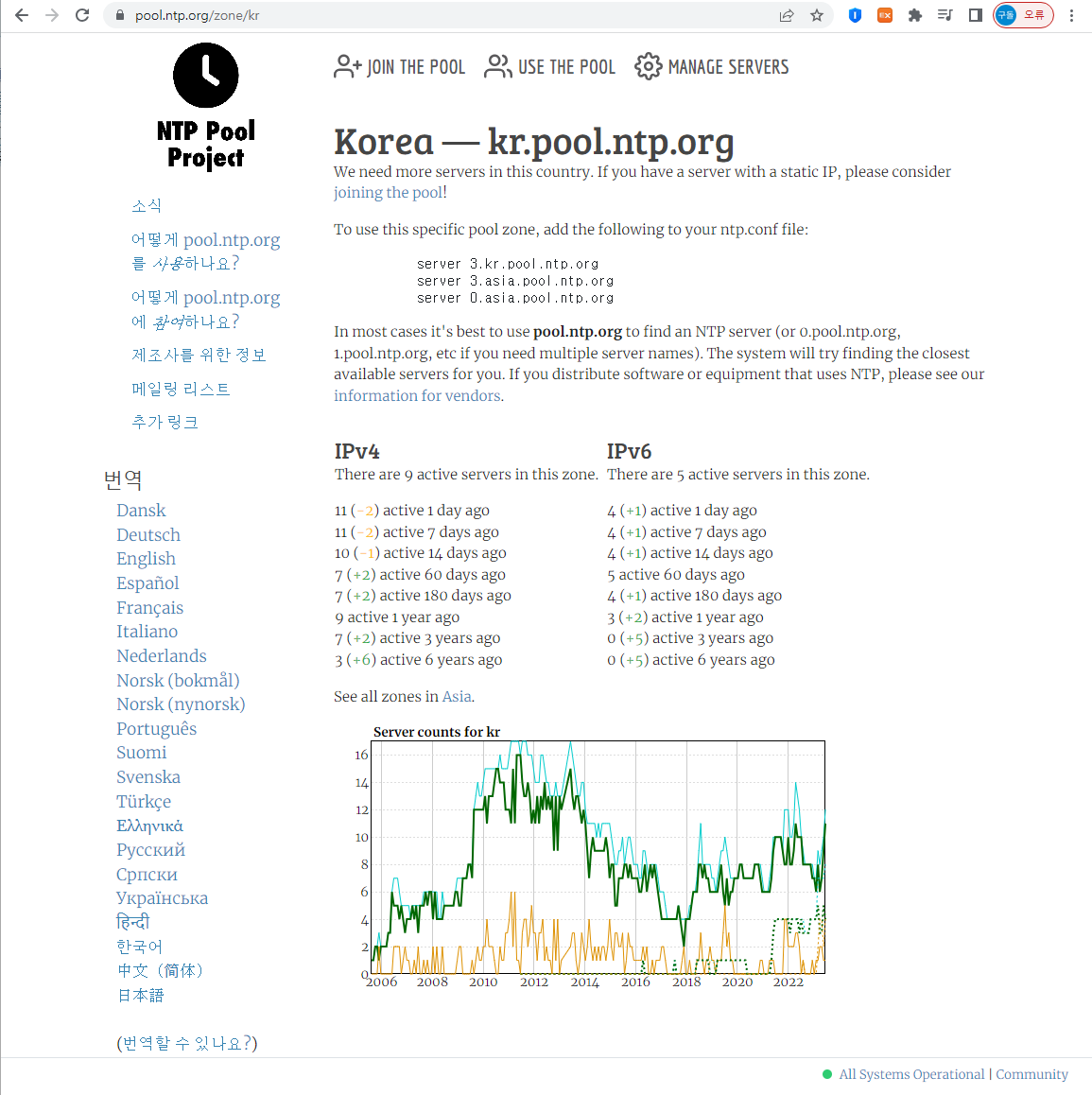Open the Asia zones link
The height and width of the screenshot is (1095, 1092).
pos(457,696)
